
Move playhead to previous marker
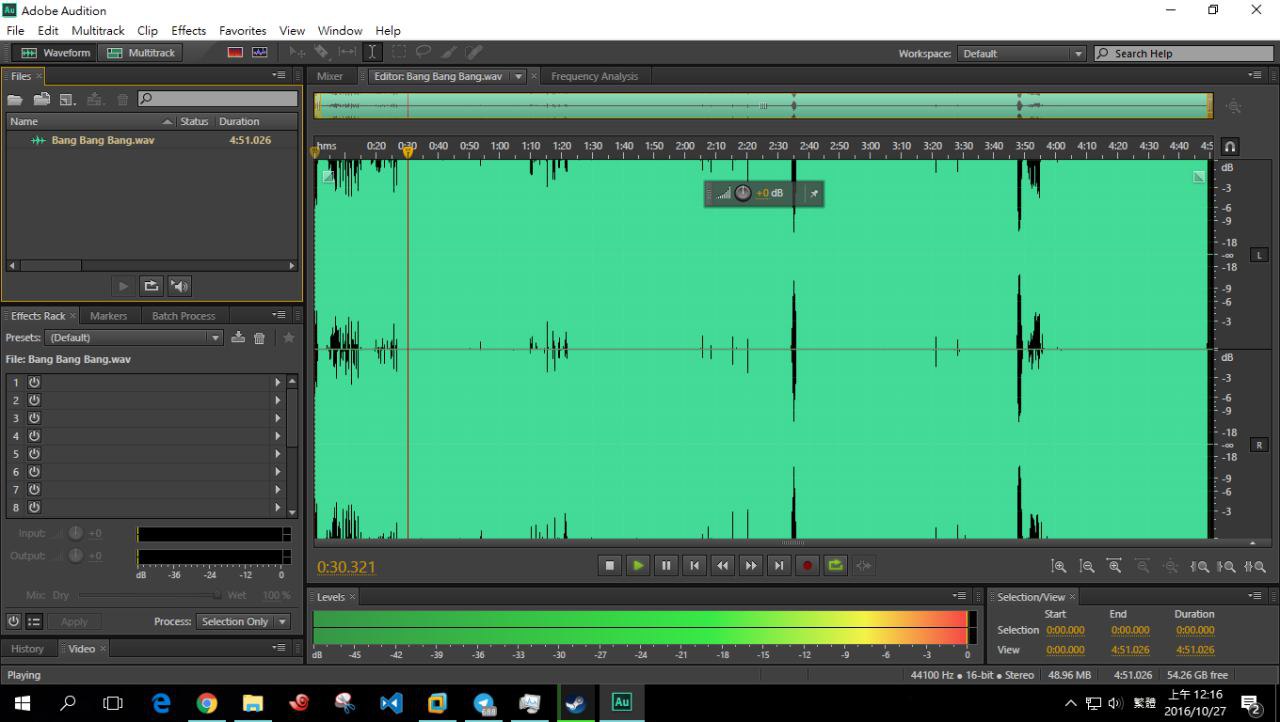[694, 565]
